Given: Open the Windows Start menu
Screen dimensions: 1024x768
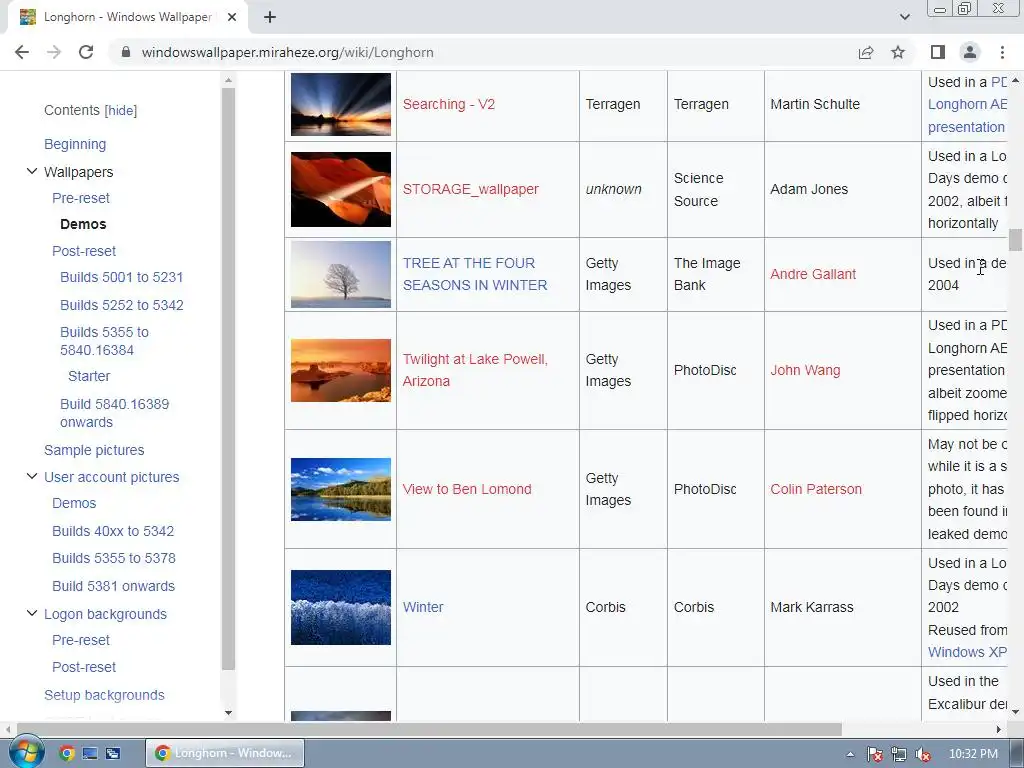Looking at the screenshot, I should click(25, 752).
